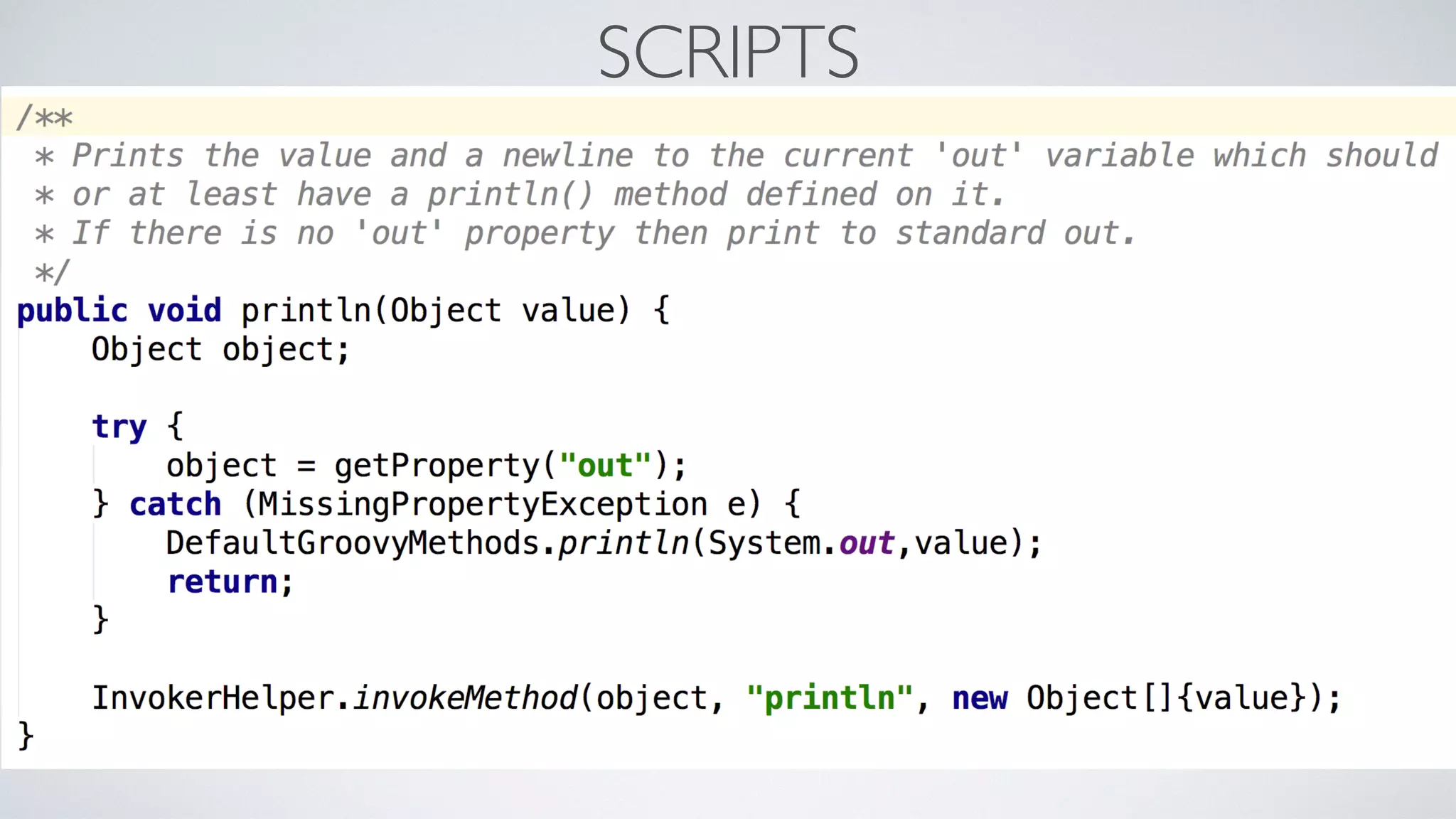Click the SCRIPTS slide title

pyautogui.click(x=728, y=51)
